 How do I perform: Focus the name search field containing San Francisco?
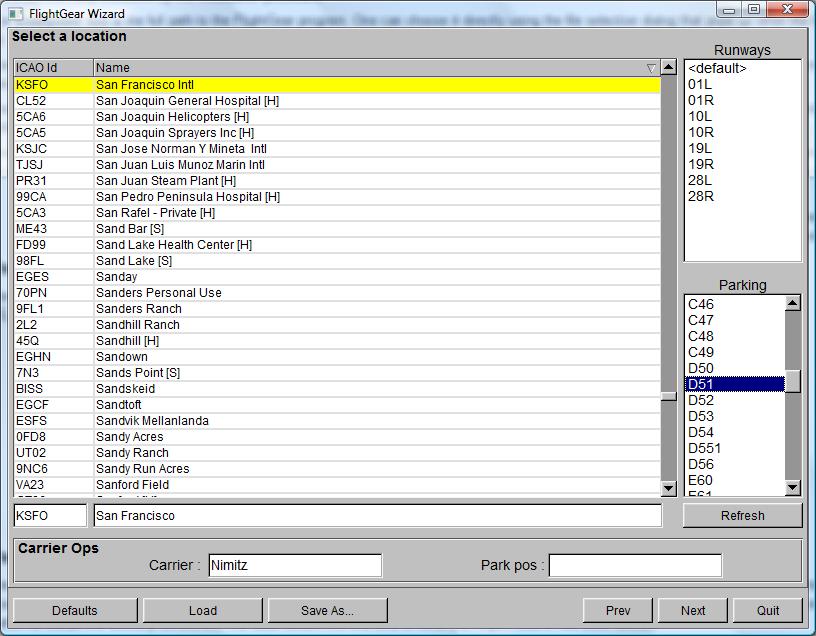[x=378, y=516]
